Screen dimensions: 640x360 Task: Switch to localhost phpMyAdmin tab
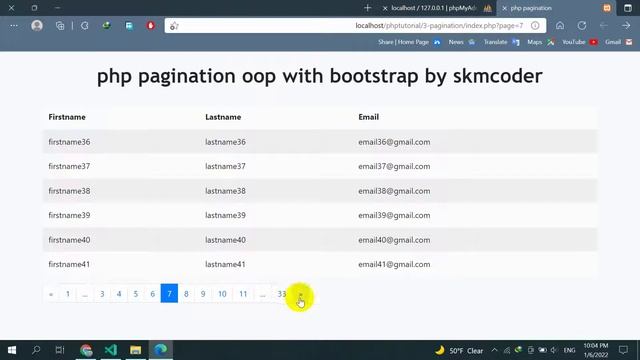click(x=437, y=8)
